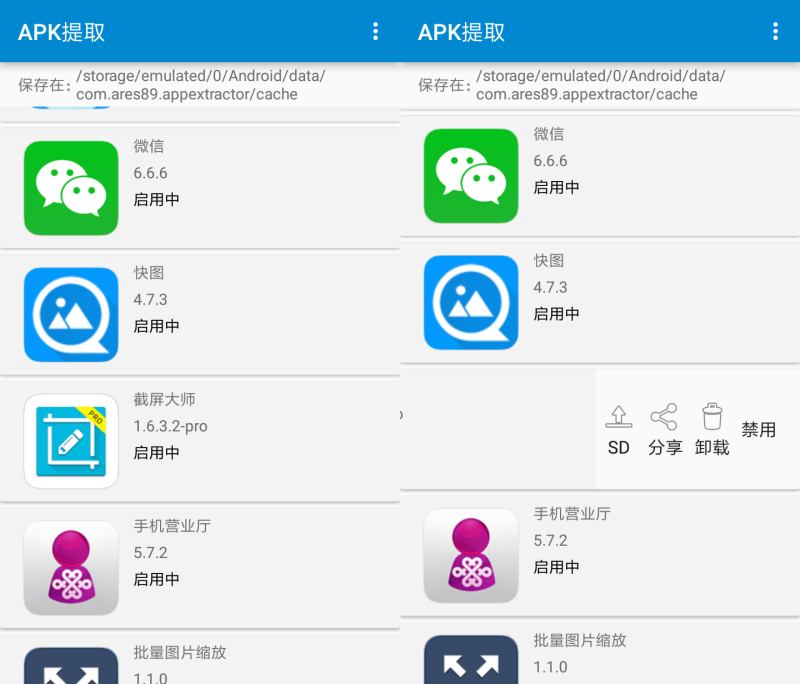Select the 微信 name in the left screen

[x=148, y=146]
